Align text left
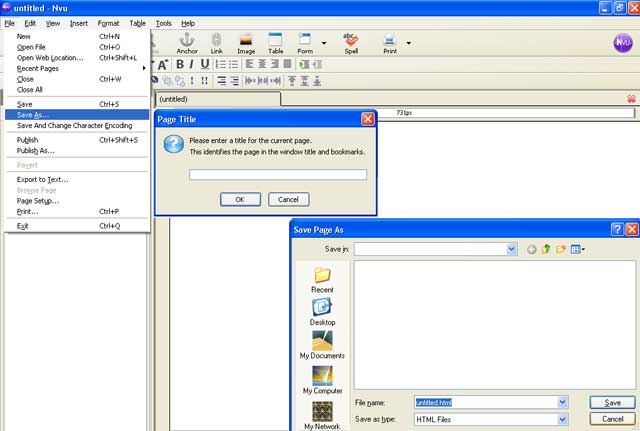 pos(249,64)
